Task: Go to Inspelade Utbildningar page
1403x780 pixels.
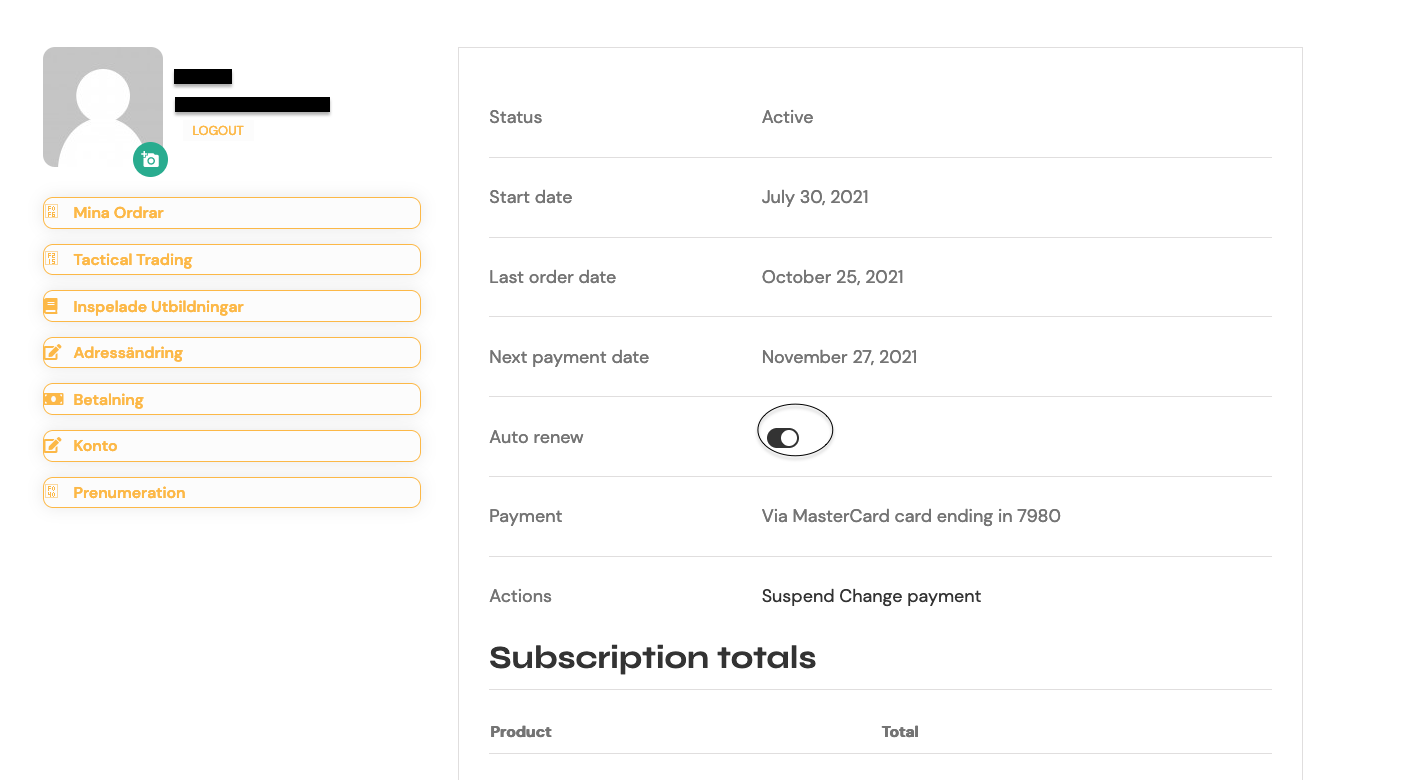Action: (232, 306)
